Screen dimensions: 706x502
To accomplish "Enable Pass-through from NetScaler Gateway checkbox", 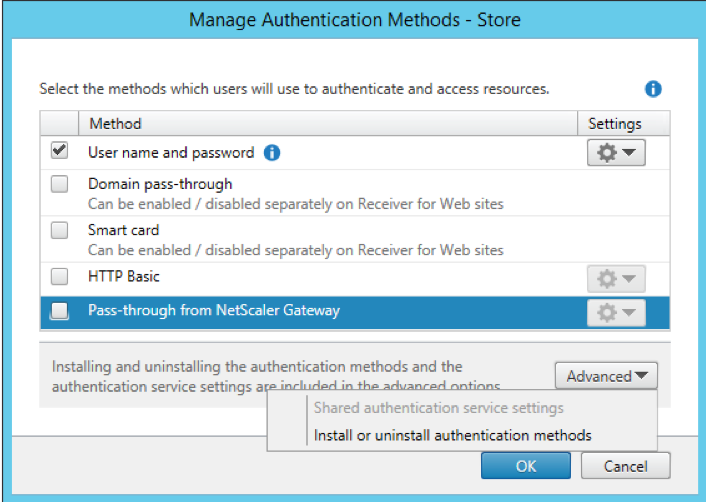I will (x=60, y=311).
